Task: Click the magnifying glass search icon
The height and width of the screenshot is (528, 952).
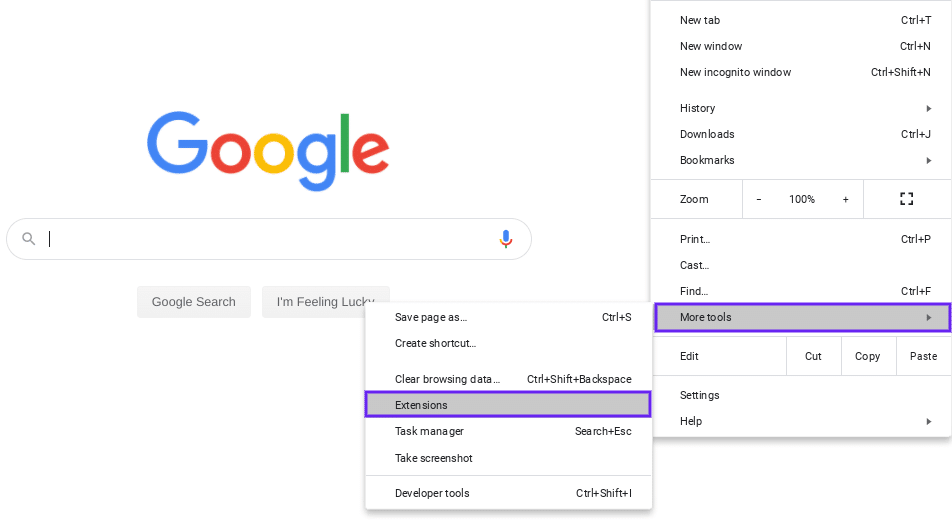Action: coord(29,239)
